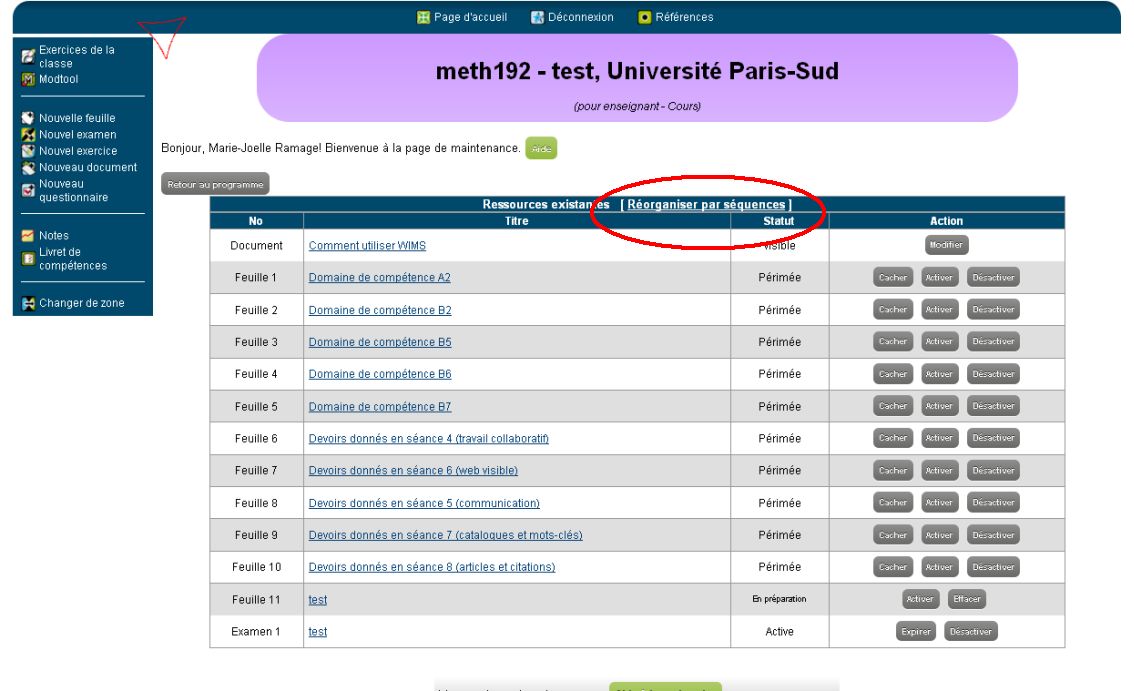
Task: Click the Action column header
Action: coord(946,221)
